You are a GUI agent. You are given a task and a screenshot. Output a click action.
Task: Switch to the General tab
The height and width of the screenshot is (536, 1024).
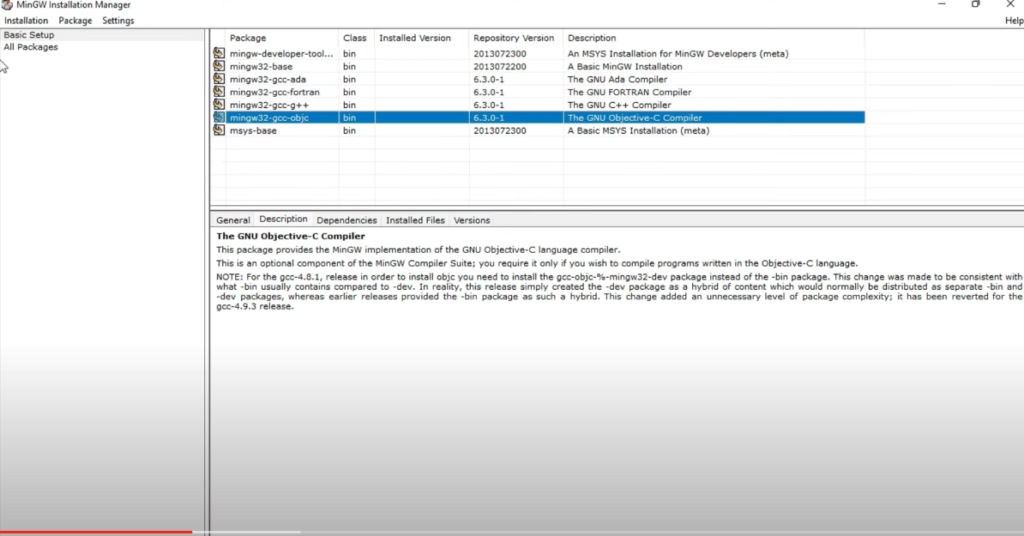point(233,221)
